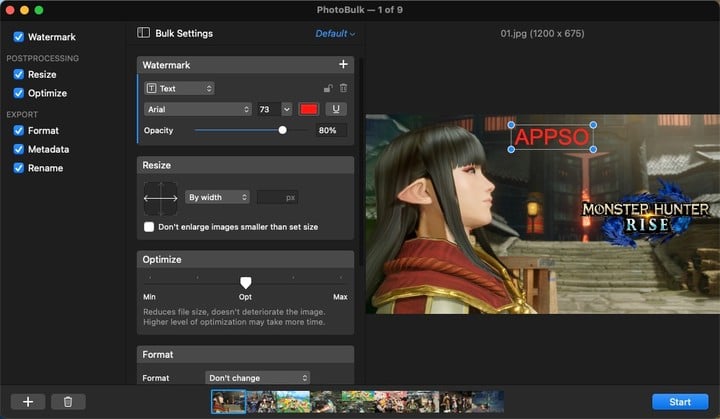The height and width of the screenshot is (419, 720).
Task: Open the Arial font dropdown
Action: pos(198,109)
